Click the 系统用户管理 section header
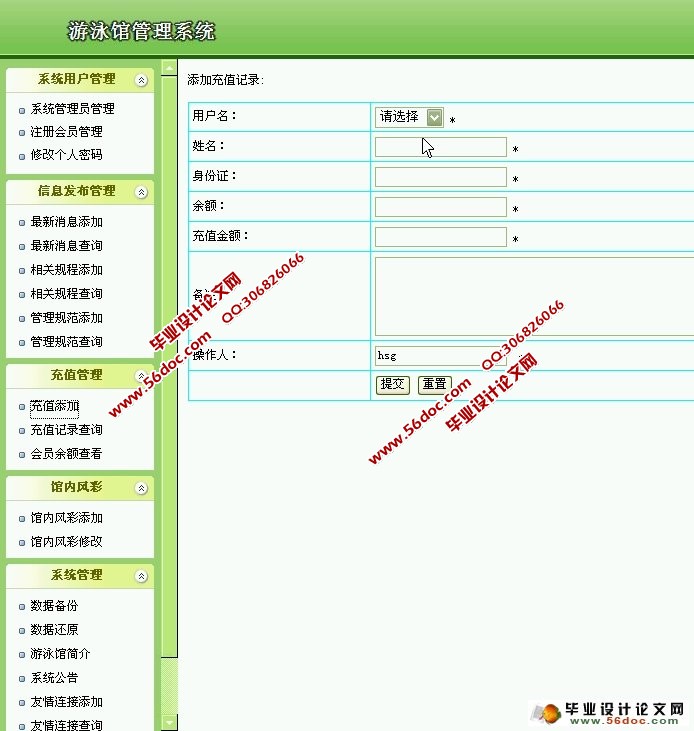694x731 pixels. pos(80,80)
